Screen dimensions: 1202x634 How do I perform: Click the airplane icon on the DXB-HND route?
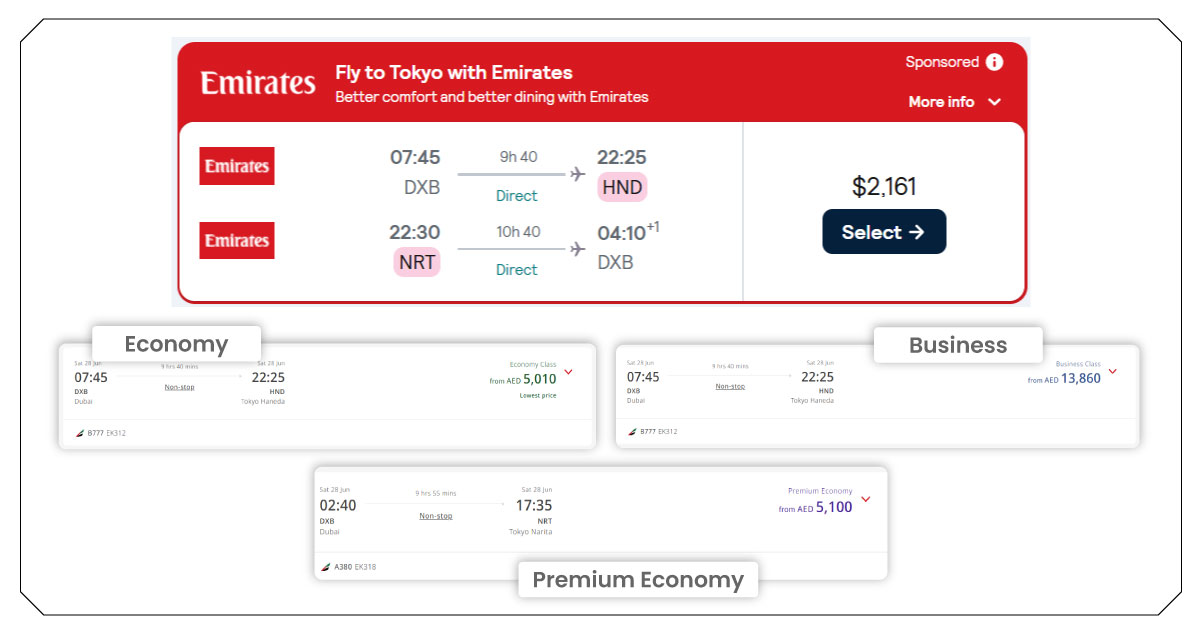click(x=574, y=172)
